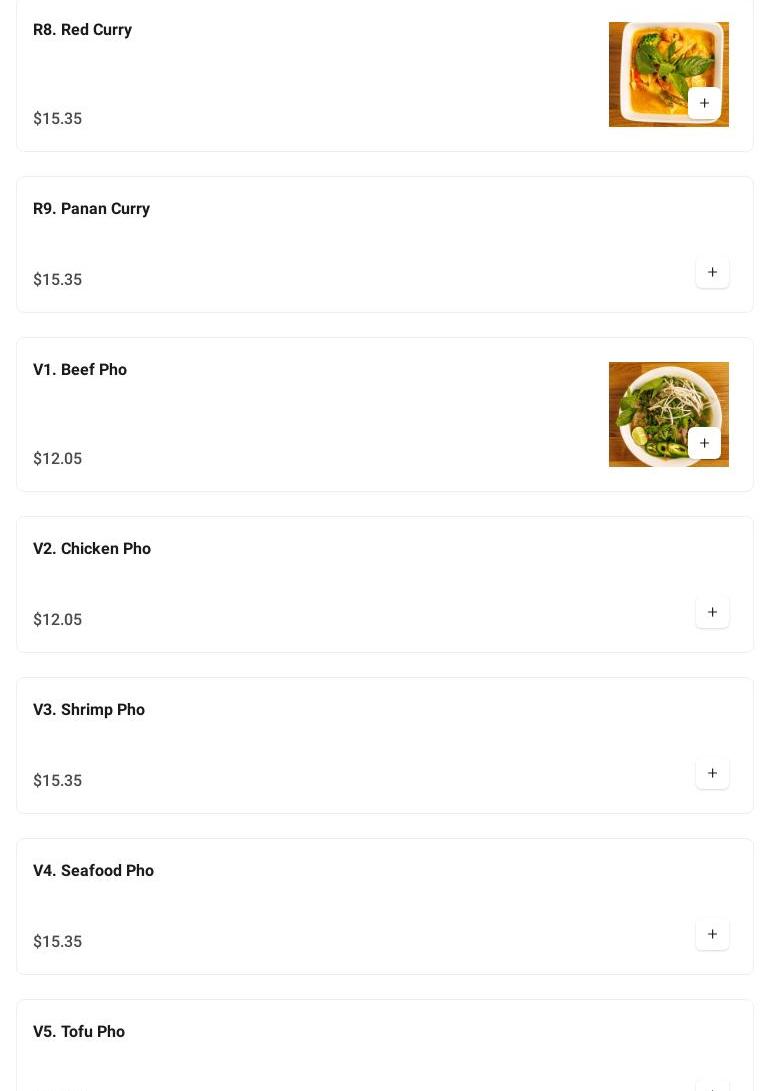Select the R9. Panan Curry title

(91, 209)
